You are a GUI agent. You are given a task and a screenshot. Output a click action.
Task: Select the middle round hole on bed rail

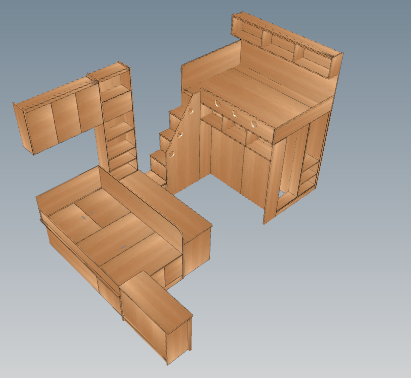point(235,114)
